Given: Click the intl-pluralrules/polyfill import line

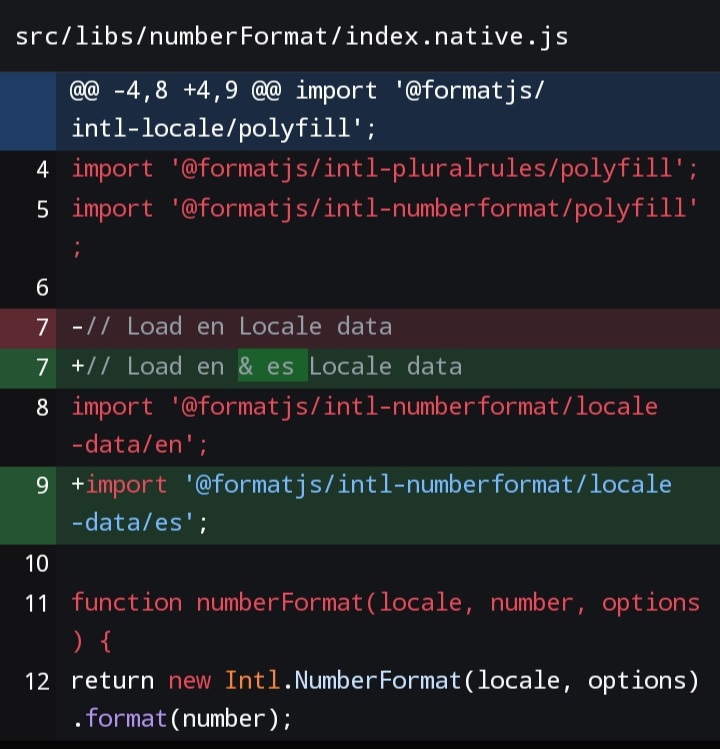Looking at the screenshot, I should tap(385, 169).
